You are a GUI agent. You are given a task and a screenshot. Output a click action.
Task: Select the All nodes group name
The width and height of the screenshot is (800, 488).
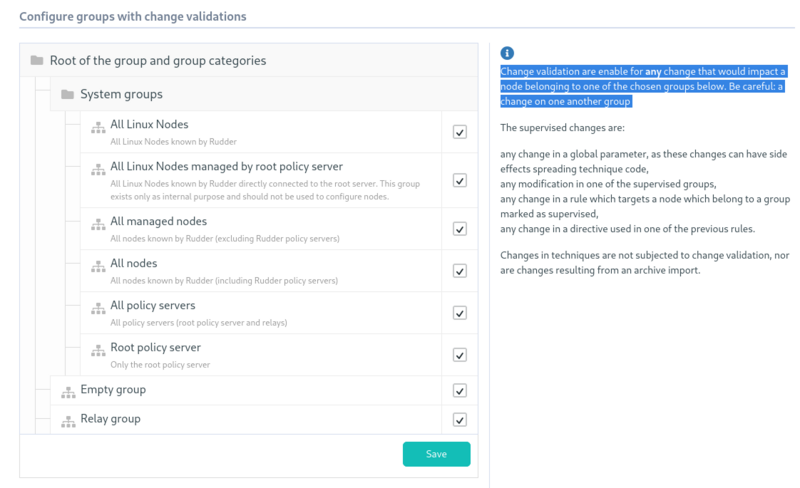(134, 263)
